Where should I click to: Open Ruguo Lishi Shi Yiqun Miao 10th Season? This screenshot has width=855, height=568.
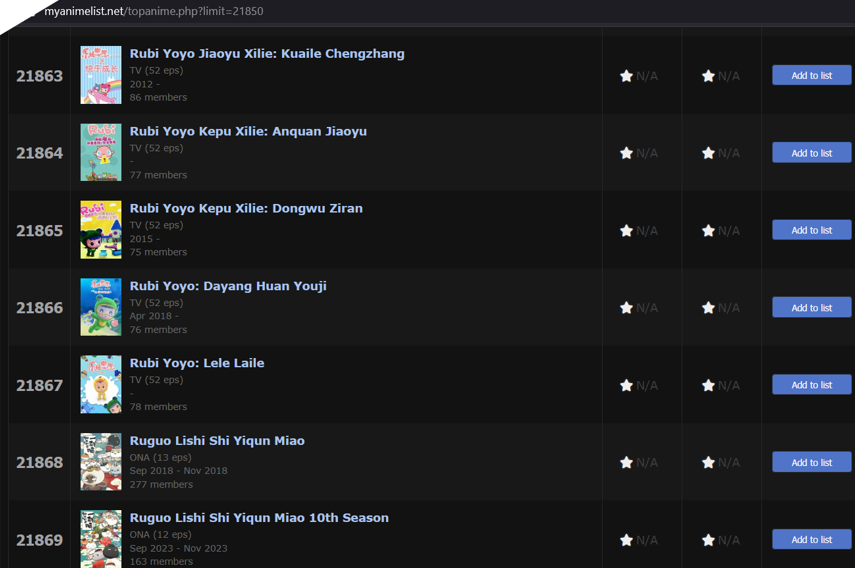click(259, 518)
